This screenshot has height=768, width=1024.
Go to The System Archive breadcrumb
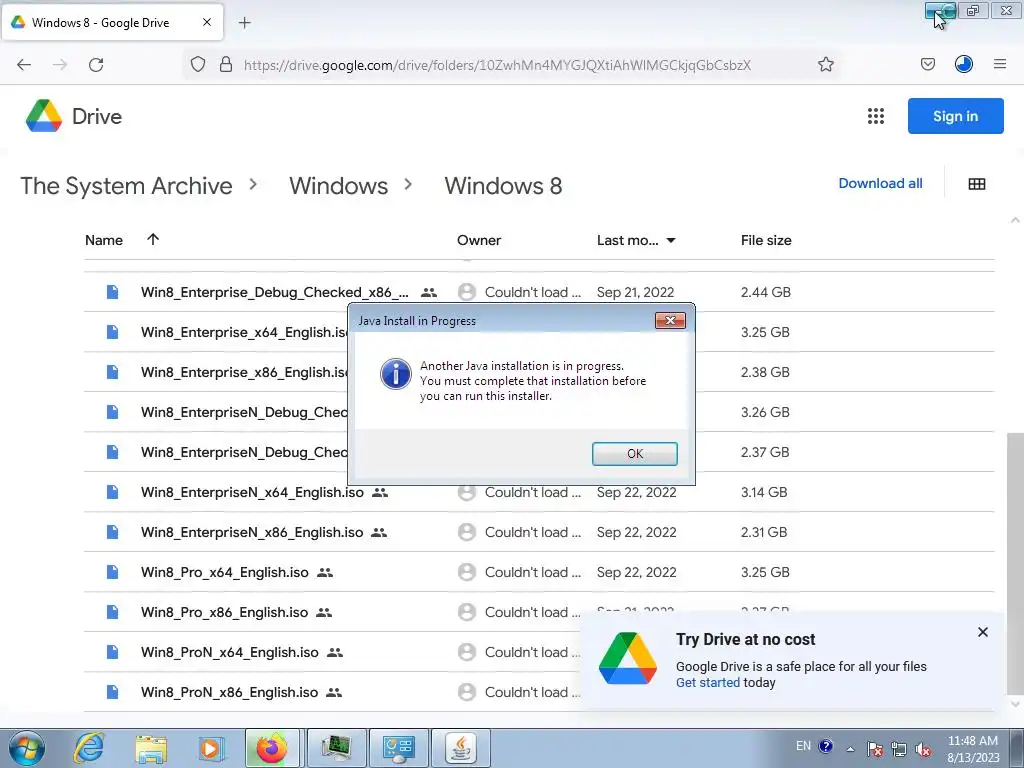pyautogui.click(x=126, y=185)
